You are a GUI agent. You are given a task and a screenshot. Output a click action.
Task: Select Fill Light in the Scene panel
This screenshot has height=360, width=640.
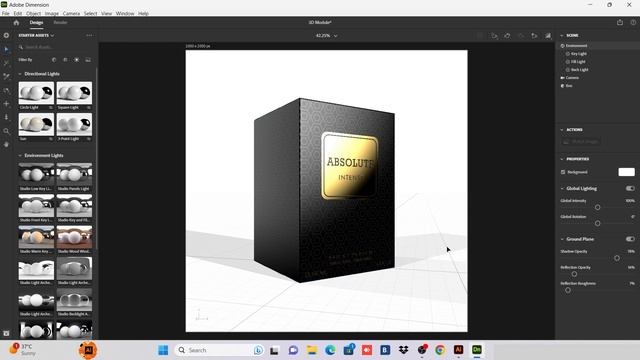click(578, 62)
